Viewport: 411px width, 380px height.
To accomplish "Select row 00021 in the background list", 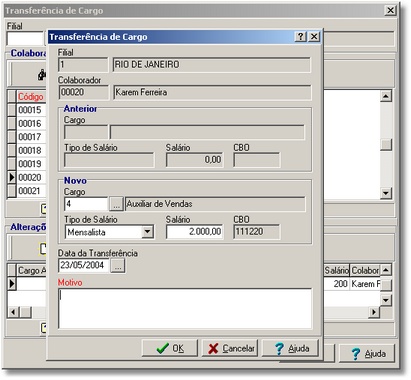I will click(30, 191).
